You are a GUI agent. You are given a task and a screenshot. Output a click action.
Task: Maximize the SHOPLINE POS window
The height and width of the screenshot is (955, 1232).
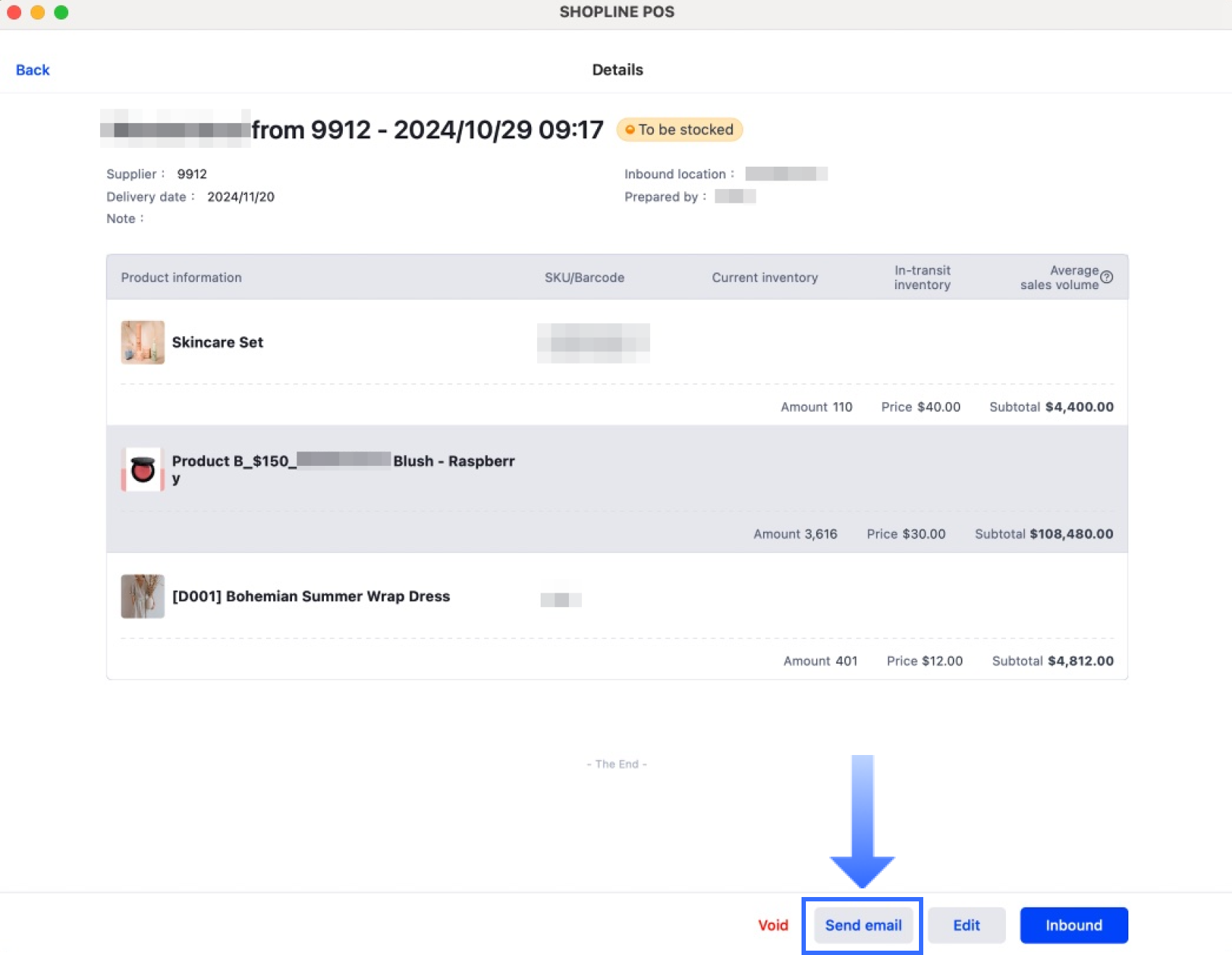(62, 12)
